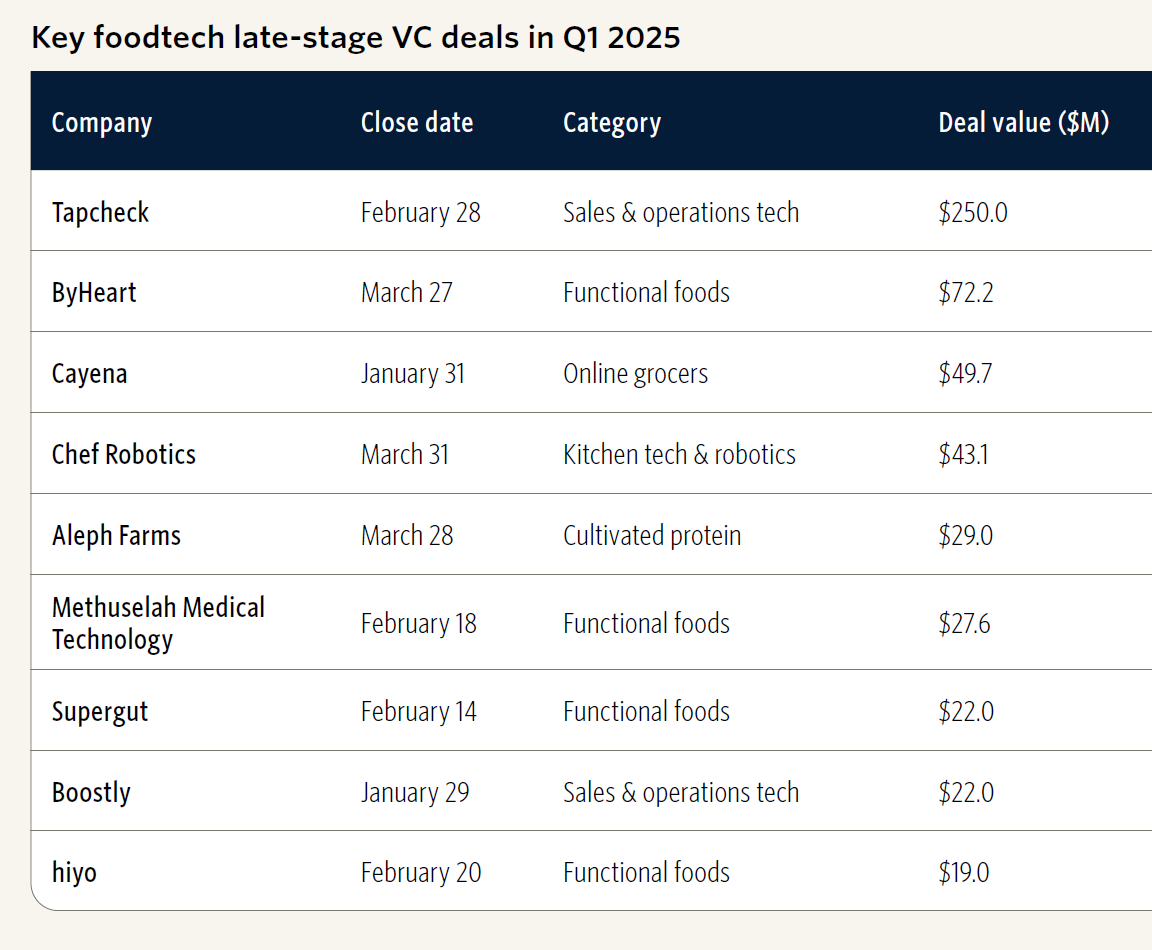This screenshot has height=950, width=1152.
Task: Click the Category column header
Action: click(612, 123)
